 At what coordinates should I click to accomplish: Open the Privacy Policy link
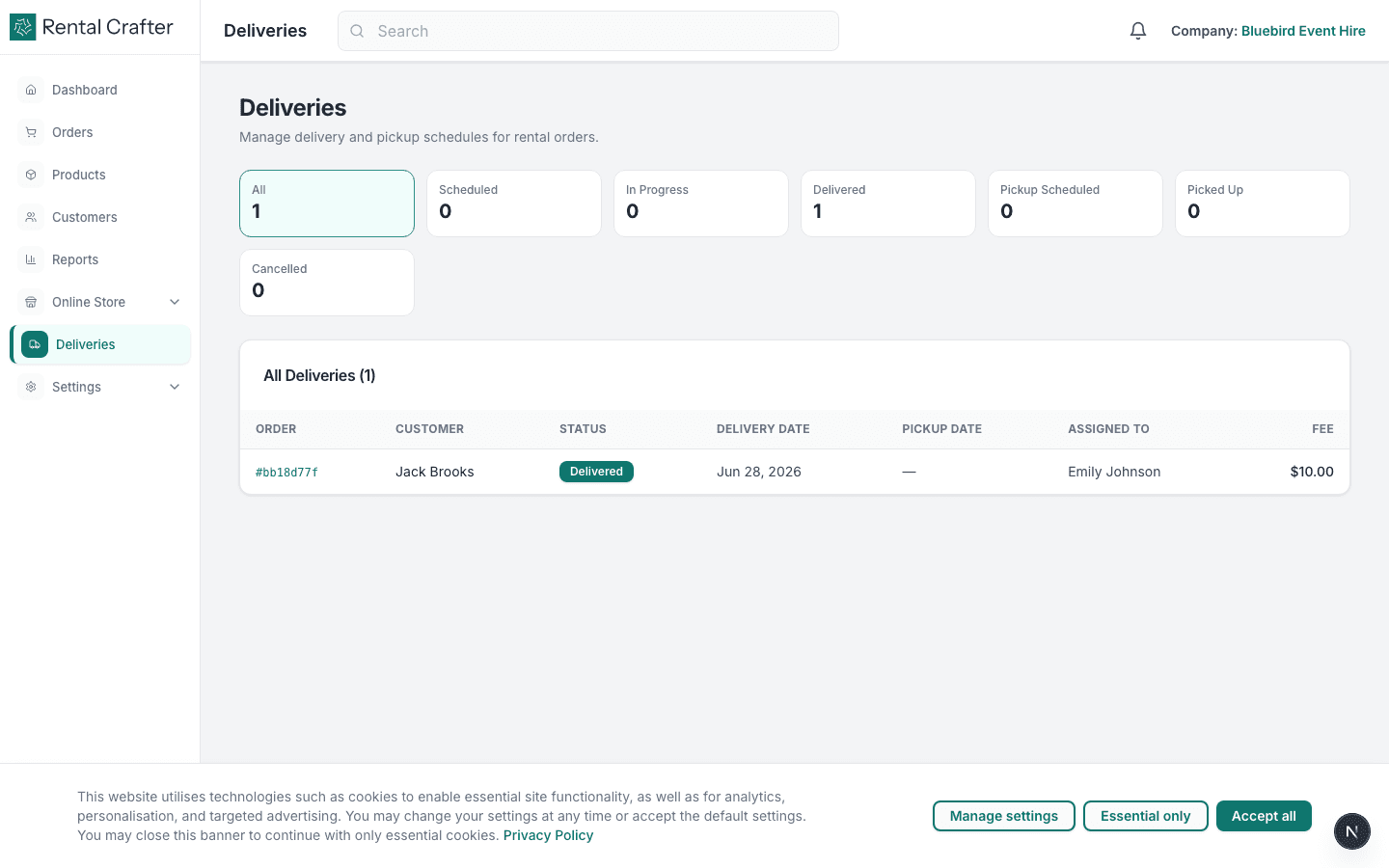point(548,835)
